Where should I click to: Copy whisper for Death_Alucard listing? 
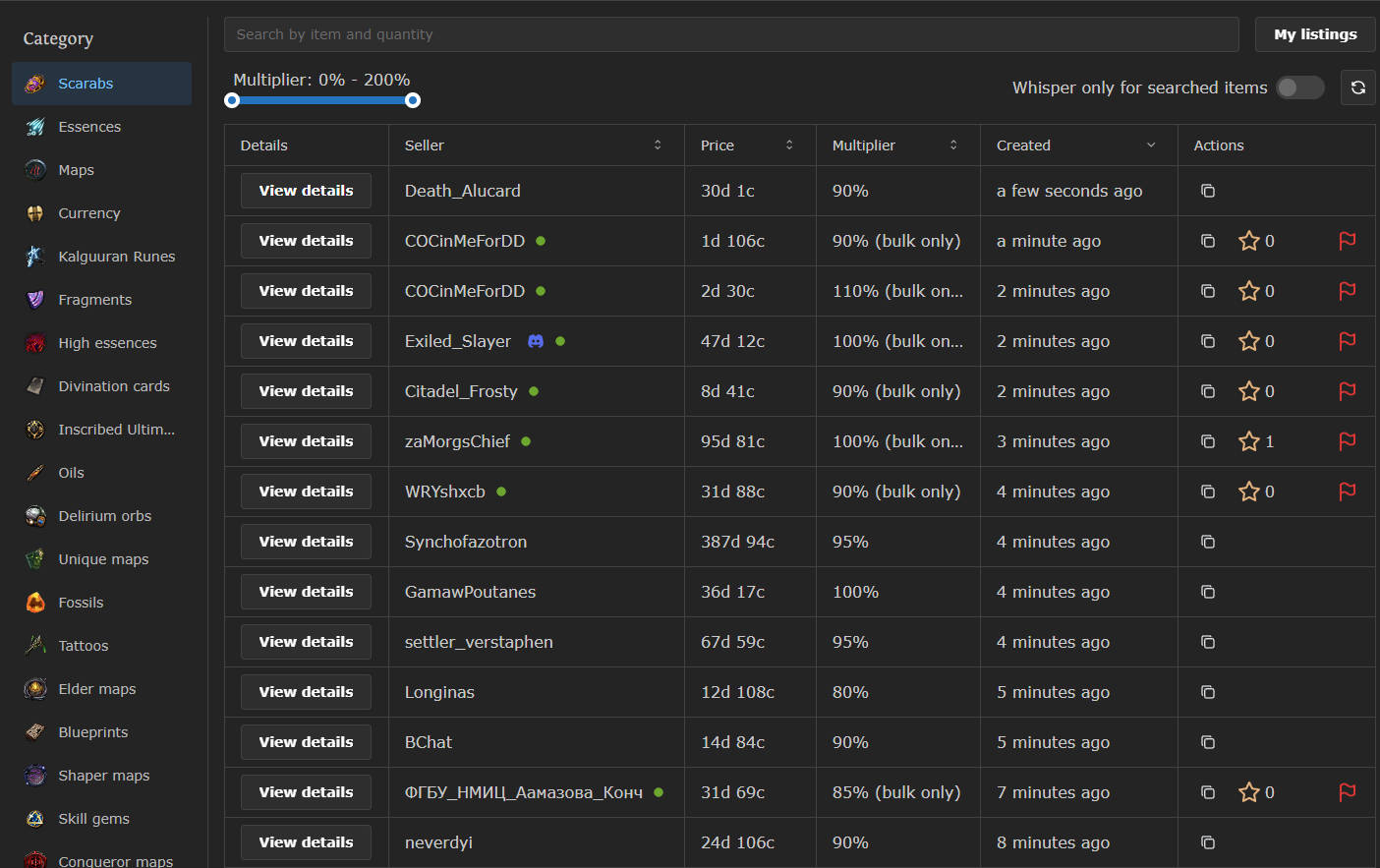coord(1208,191)
